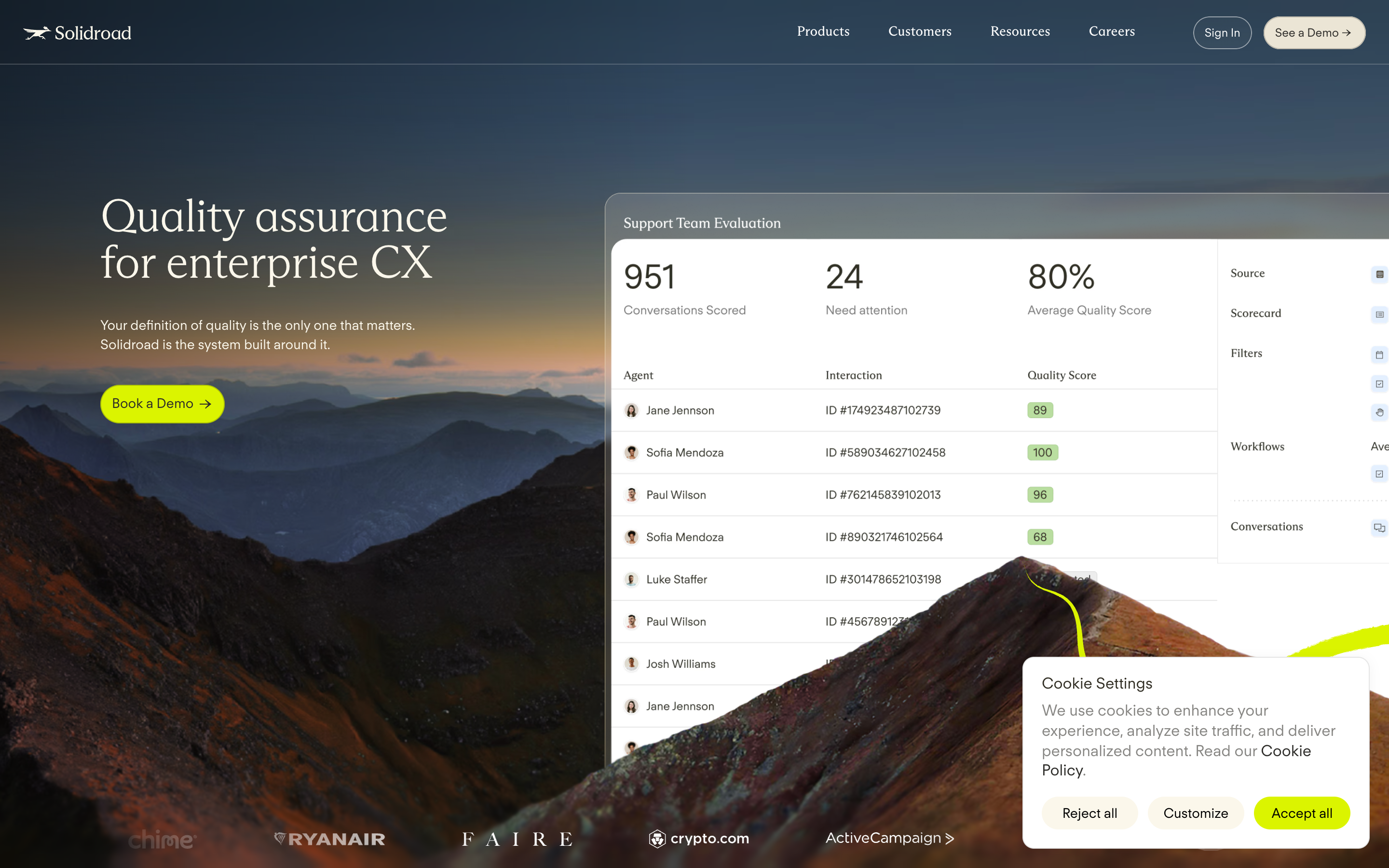Image resolution: width=1389 pixels, height=868 pixels.
Task: Click the Quality Score column header
Action: point(1061,376)
